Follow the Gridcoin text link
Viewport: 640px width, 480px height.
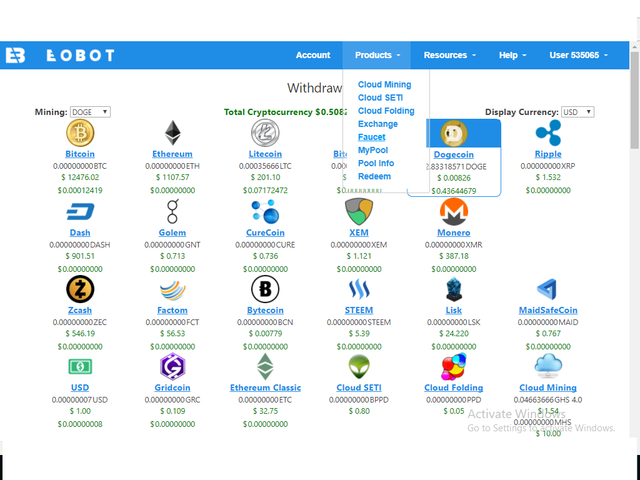tap(172, 388)
